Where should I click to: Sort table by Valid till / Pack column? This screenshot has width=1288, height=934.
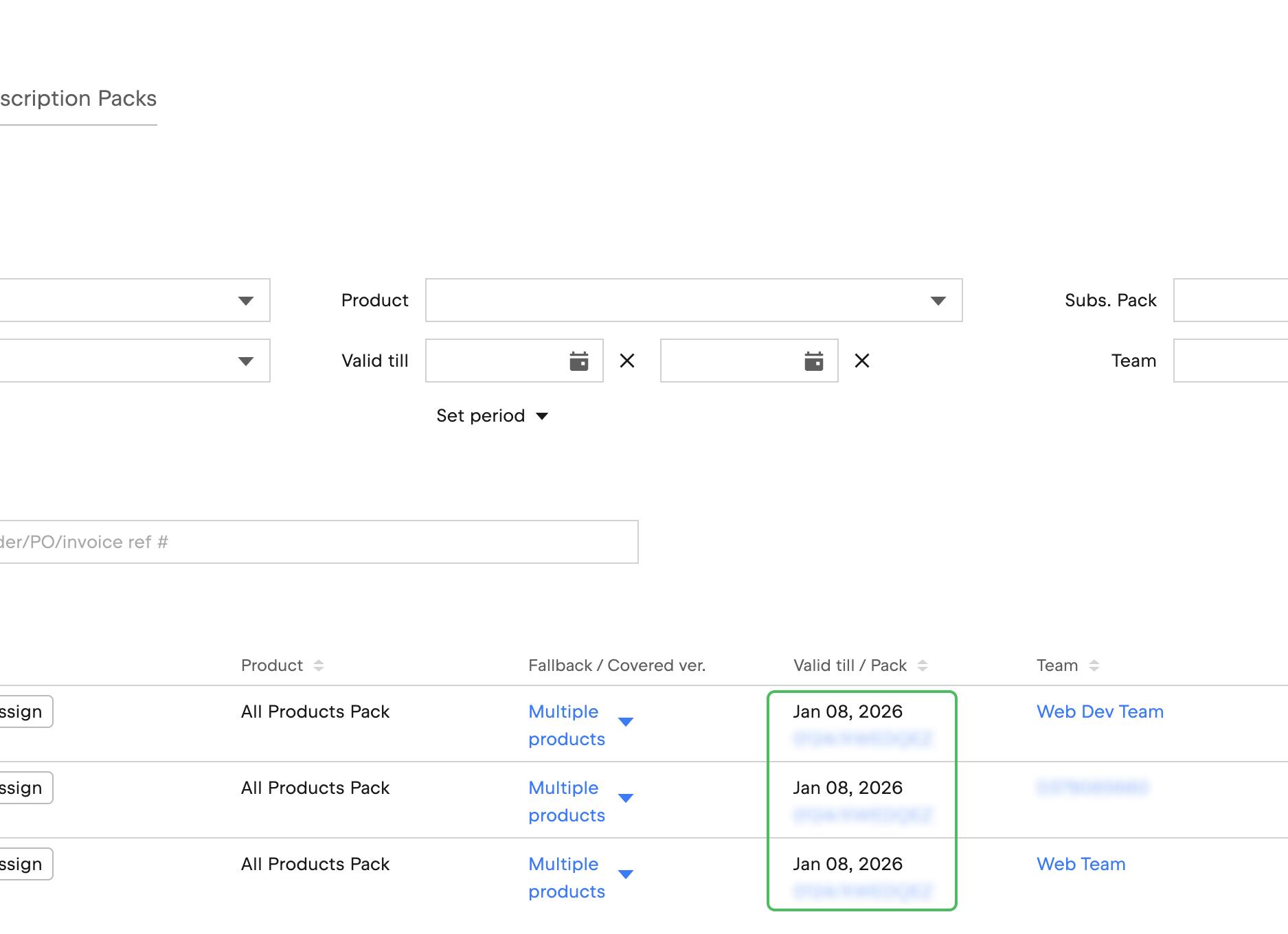tap(922, 665)
